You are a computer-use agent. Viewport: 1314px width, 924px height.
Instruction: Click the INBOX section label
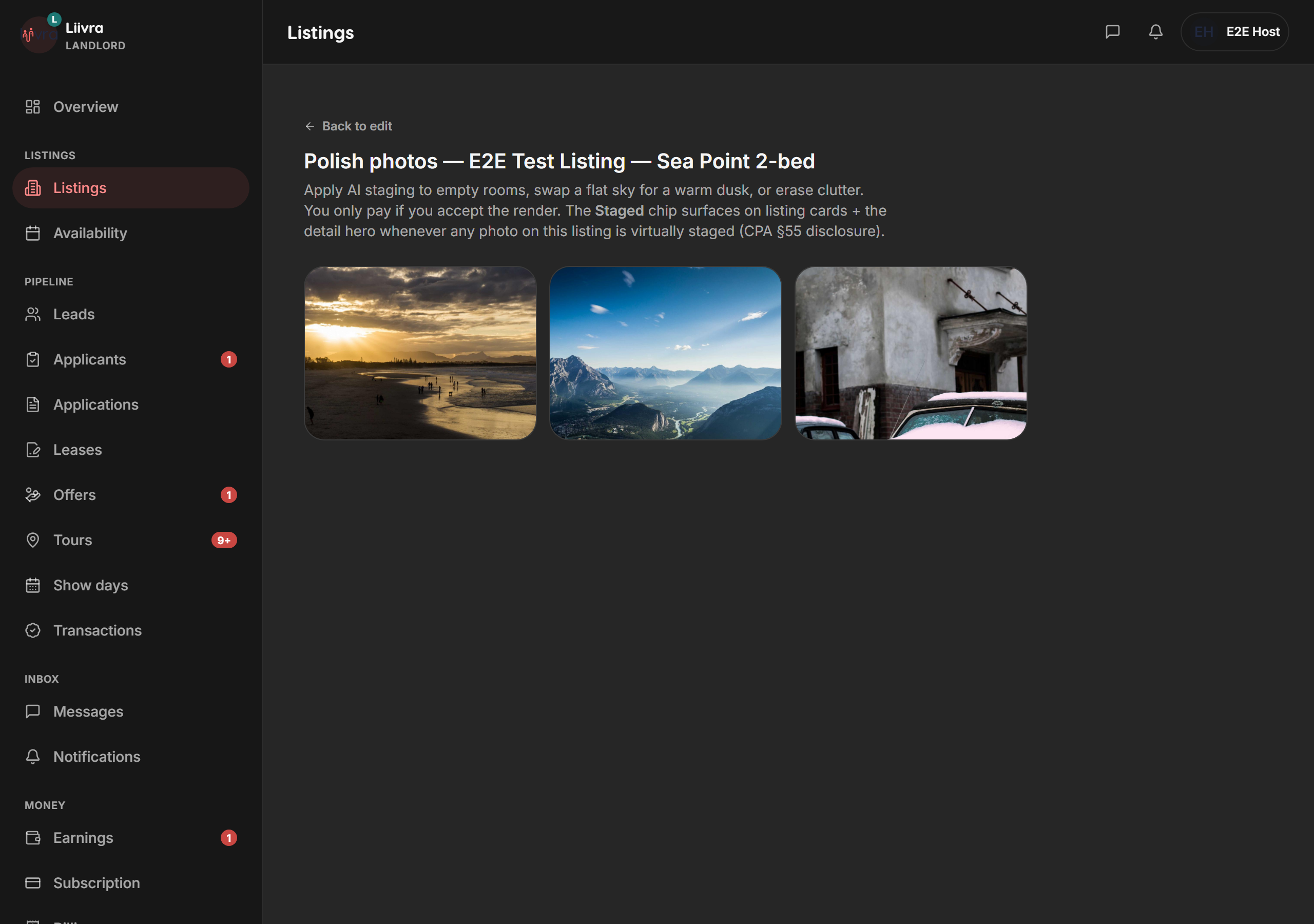pyautogui.click(x=41, y=679)
